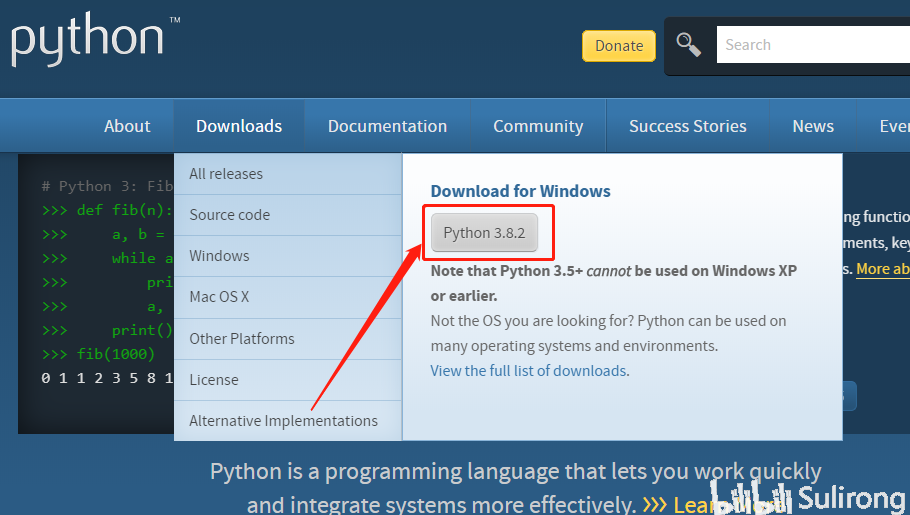Screen dimensions: 910x515
Task: Select Alternative Implementations entry
Action: point(284,421)
